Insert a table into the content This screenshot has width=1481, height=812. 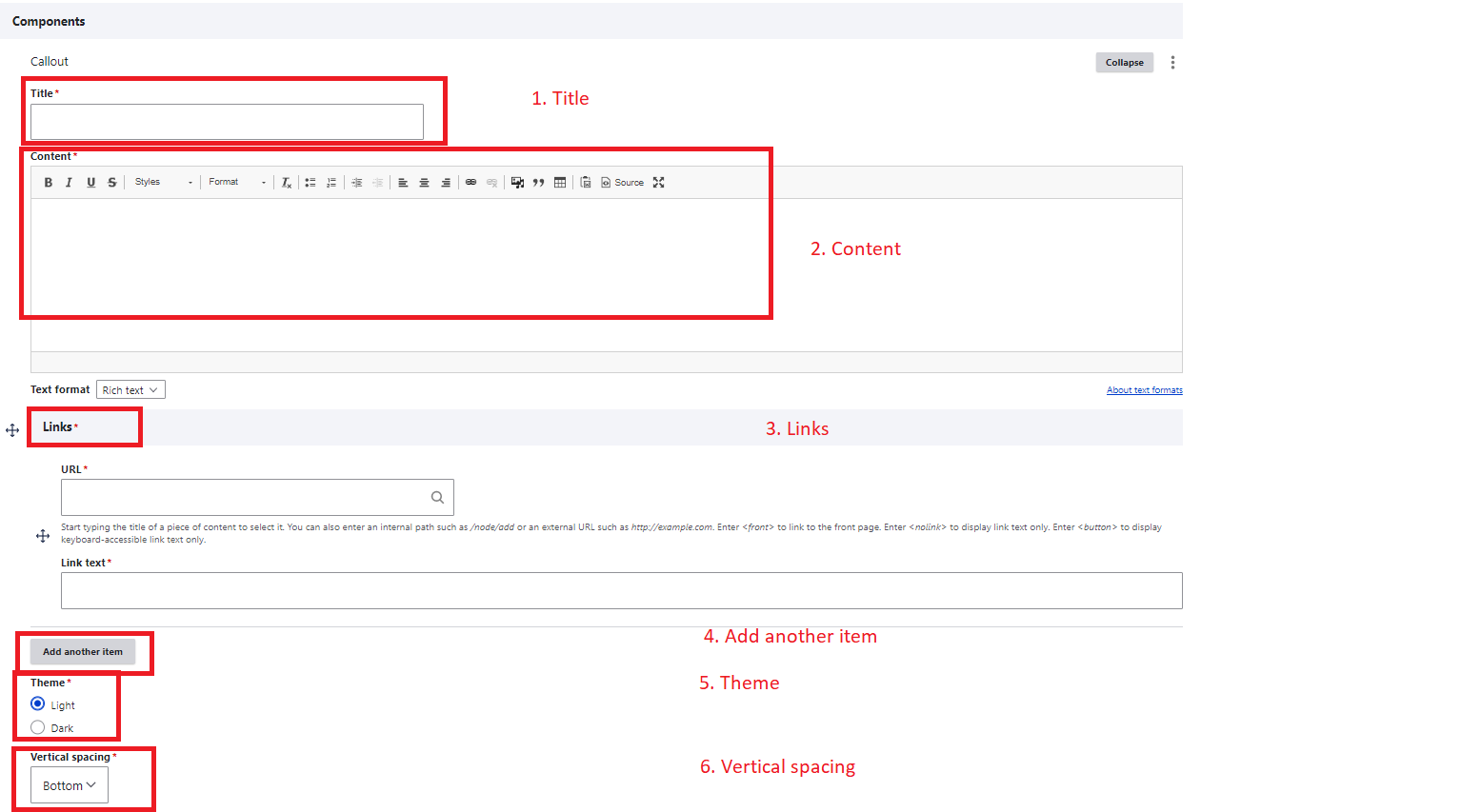560,183
